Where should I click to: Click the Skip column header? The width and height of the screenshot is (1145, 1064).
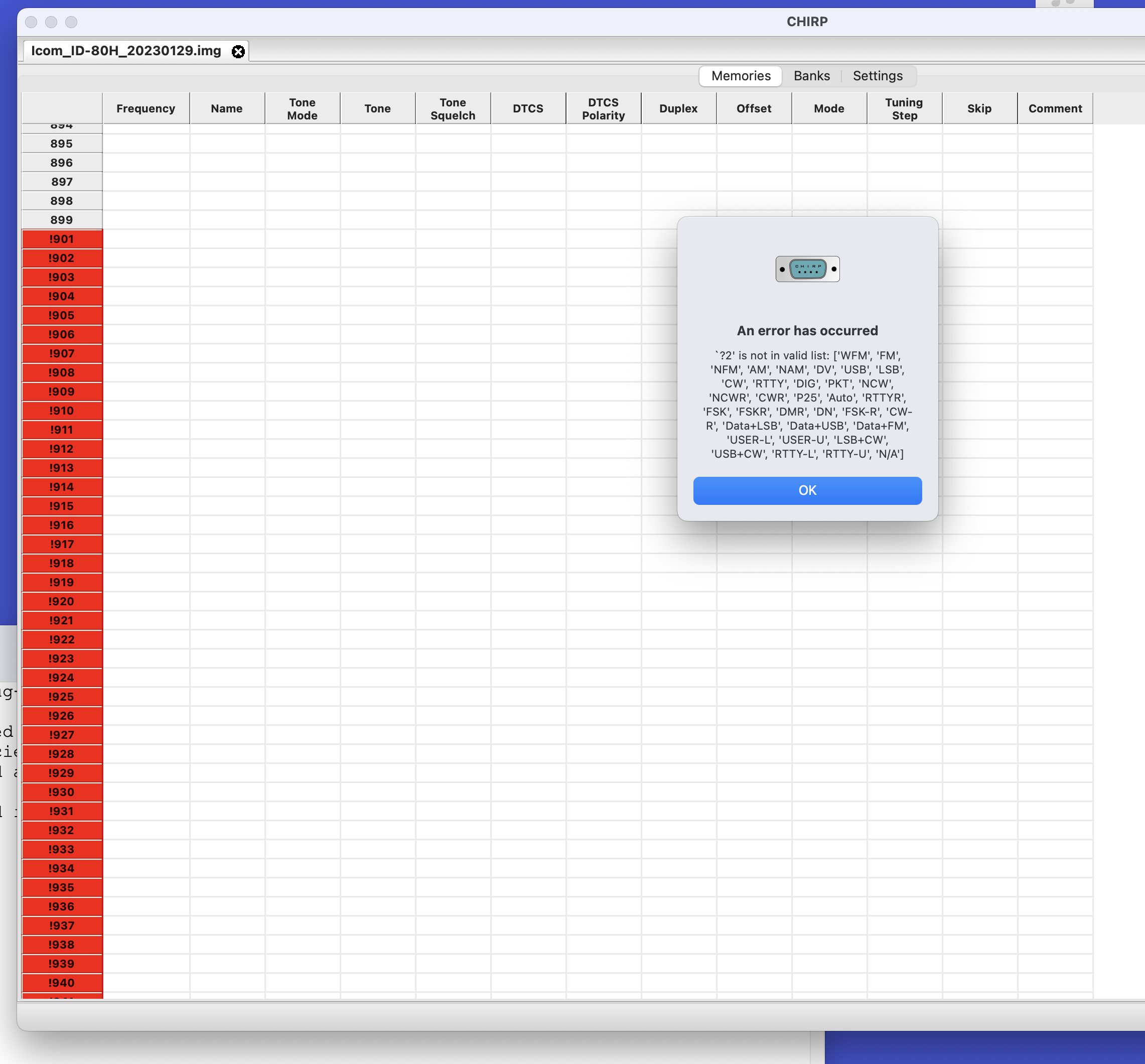click(979, 108)
